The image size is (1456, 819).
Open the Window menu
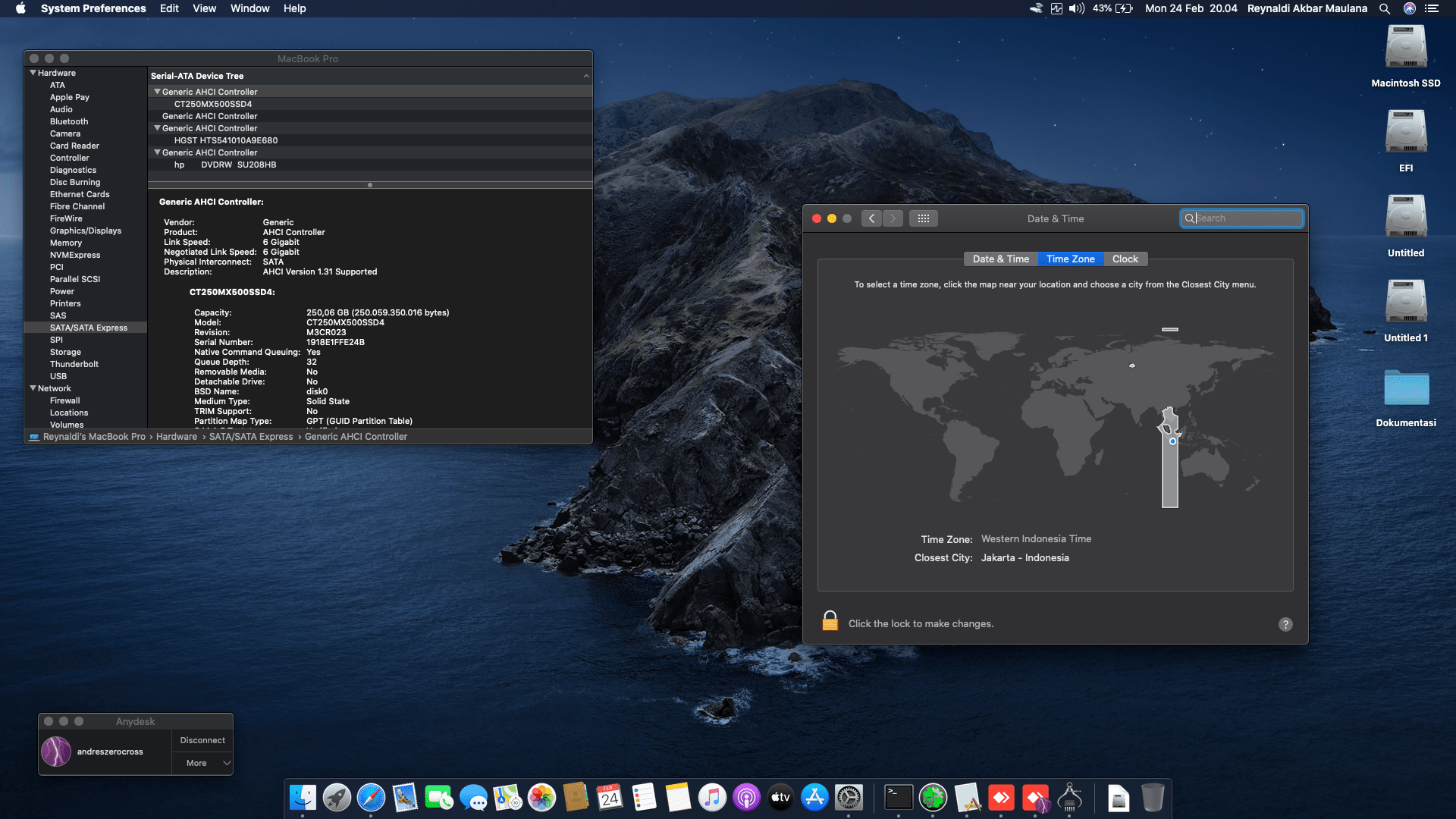[249, 8]
